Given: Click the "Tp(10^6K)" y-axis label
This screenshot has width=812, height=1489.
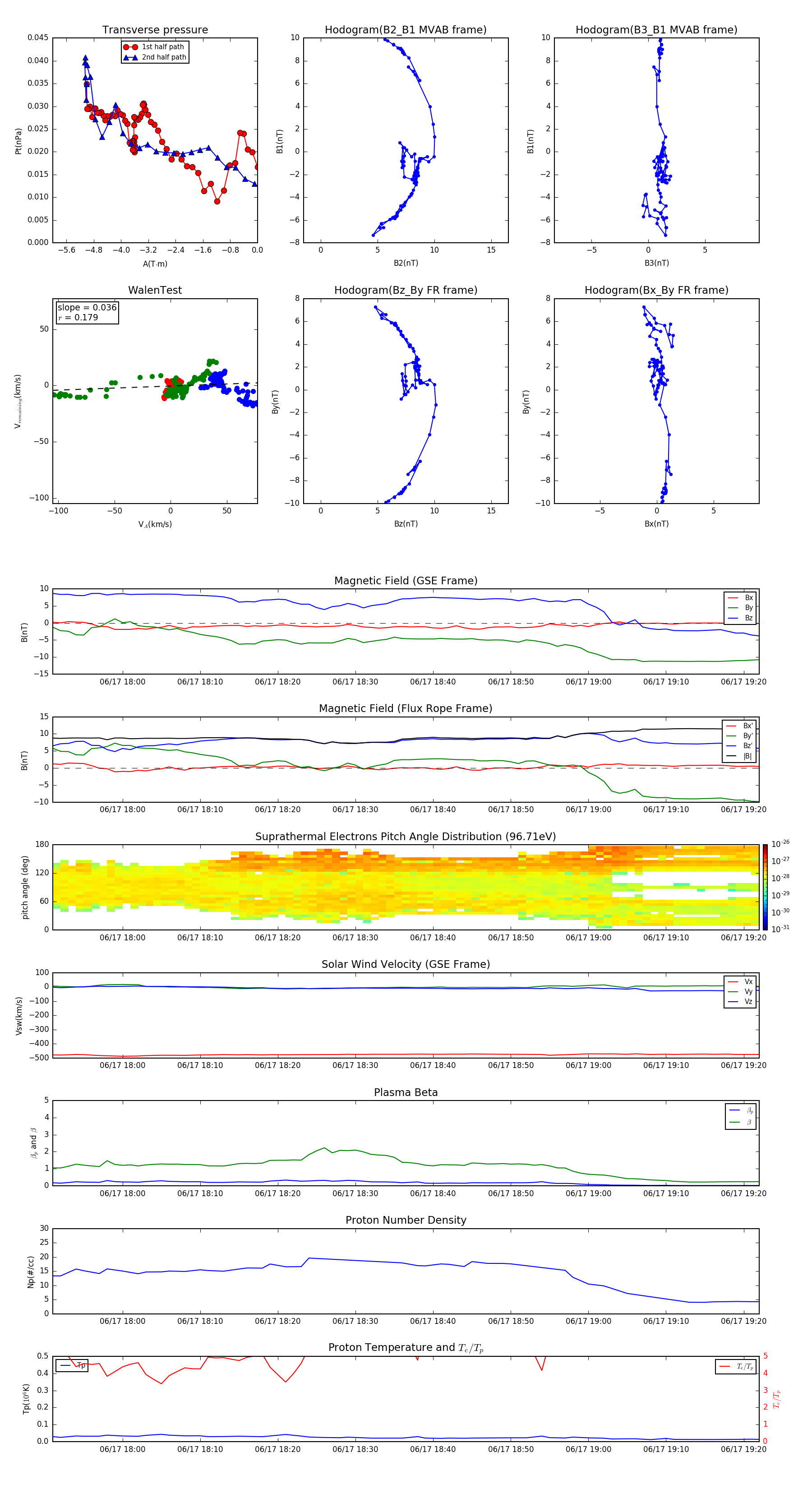Looking at the screenshot, I should (26, 1399).
